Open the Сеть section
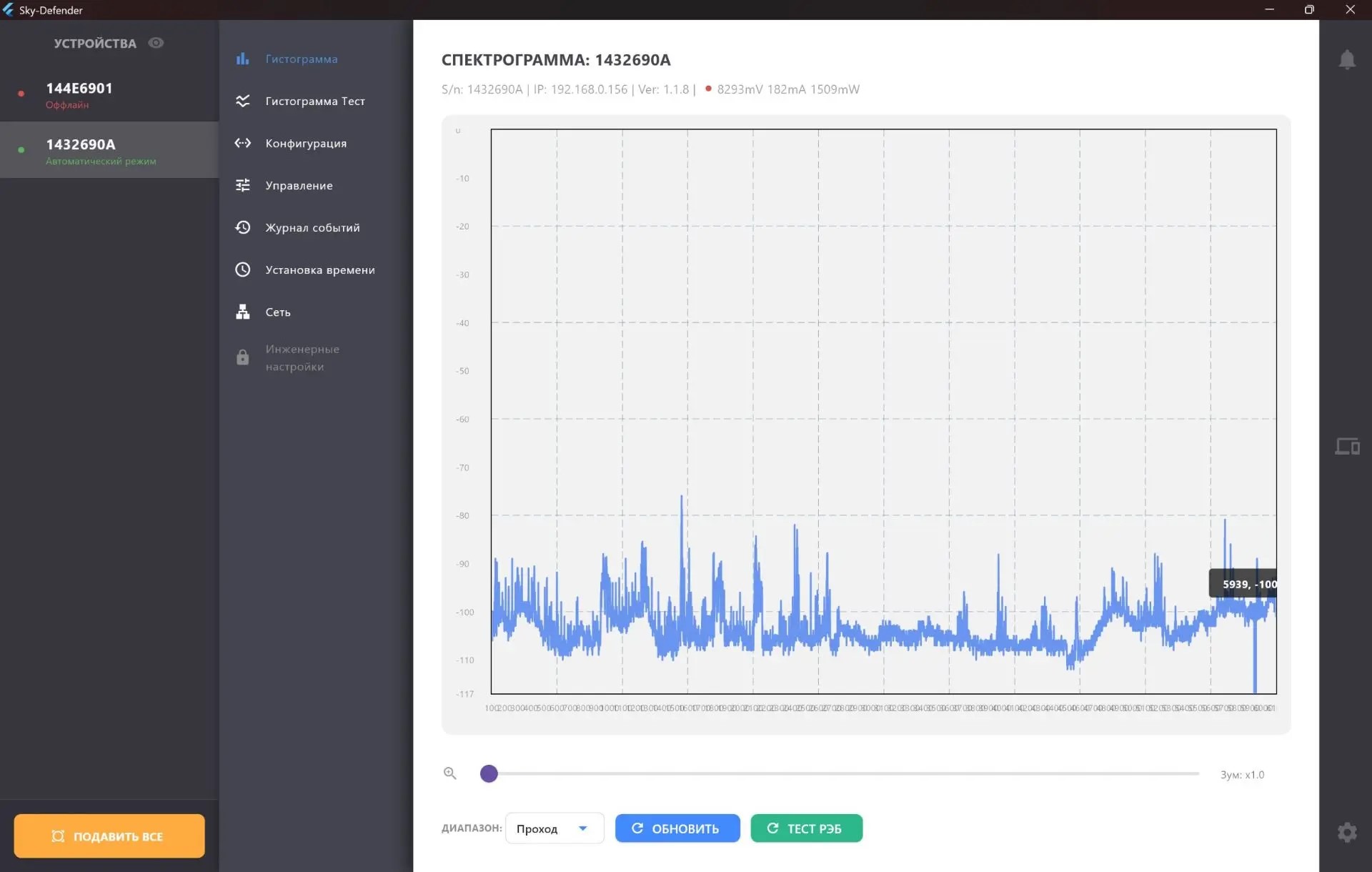This screenshot has height=872, width=1372. 316,312
